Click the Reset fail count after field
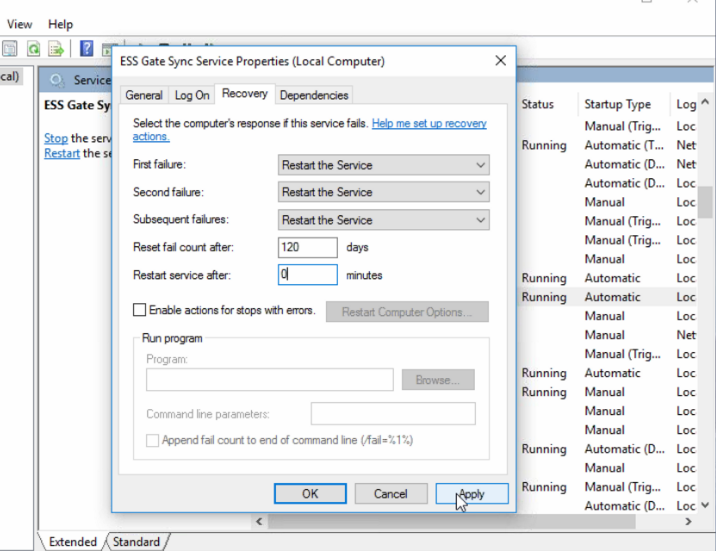The width and height of the screenshot is (716, 555). tap(307, 247)
